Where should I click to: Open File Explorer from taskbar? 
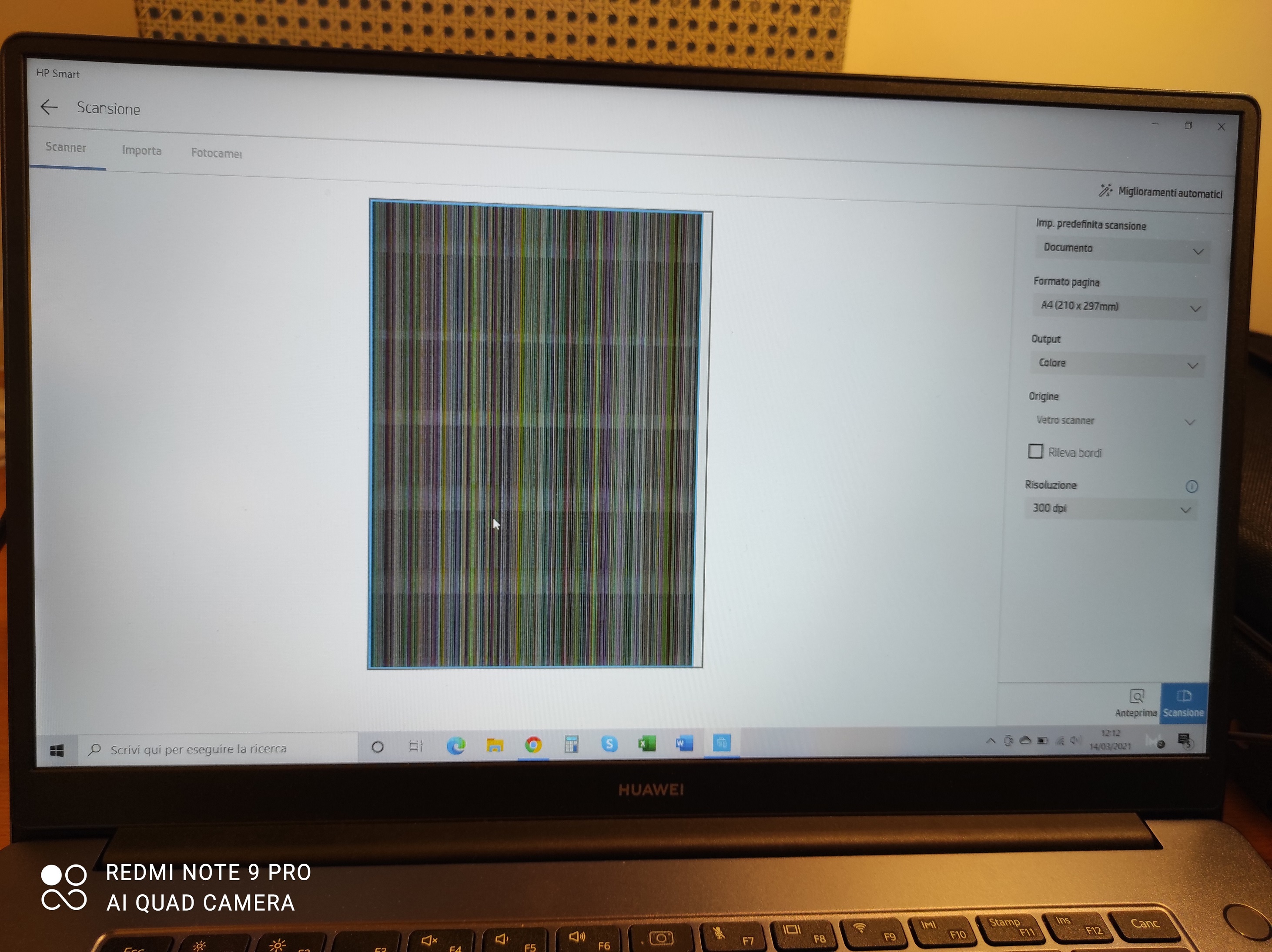(495, 745)
